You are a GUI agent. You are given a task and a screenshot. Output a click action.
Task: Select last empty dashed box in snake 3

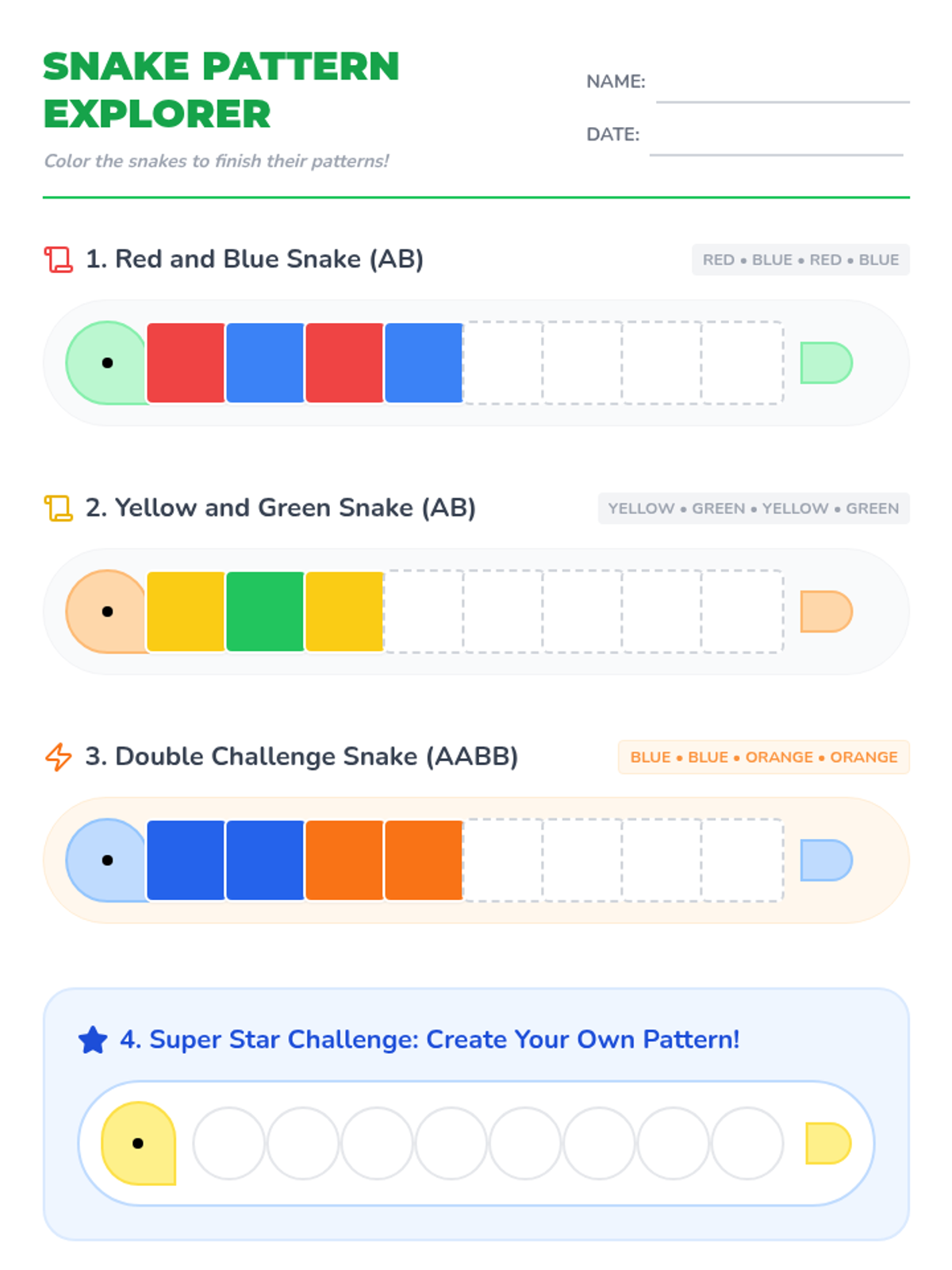tap(742, 860)
